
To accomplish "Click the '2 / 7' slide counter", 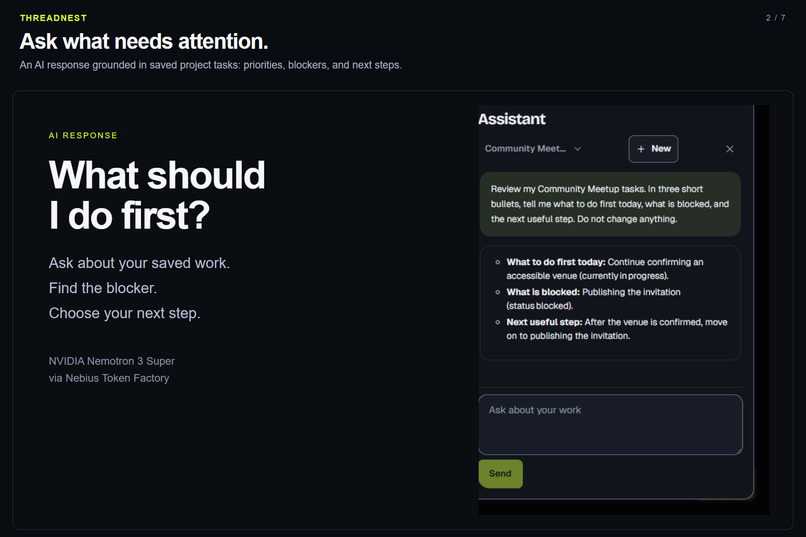I will (x=775, y=18).
